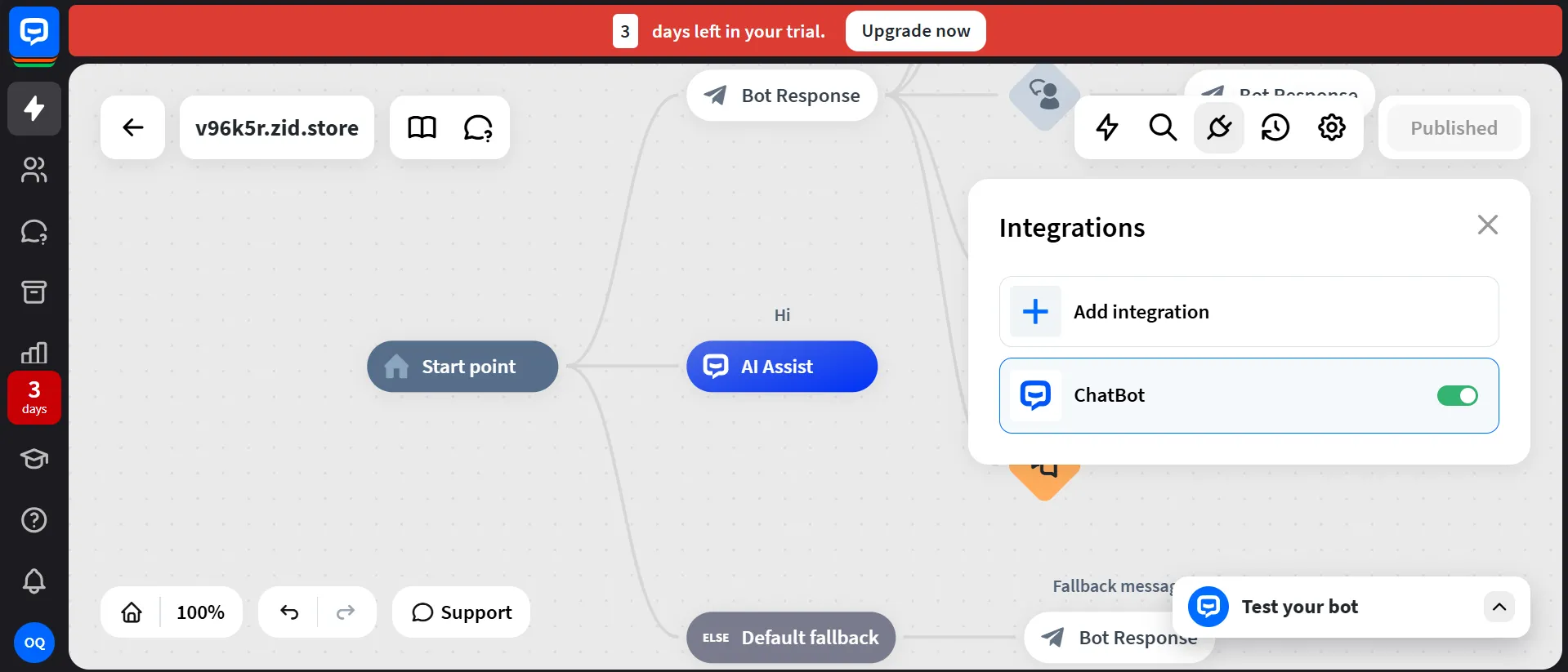The image size is (1568, 672).
Task: Open the archives box icon in sidebar
Action: coord(34,291)
